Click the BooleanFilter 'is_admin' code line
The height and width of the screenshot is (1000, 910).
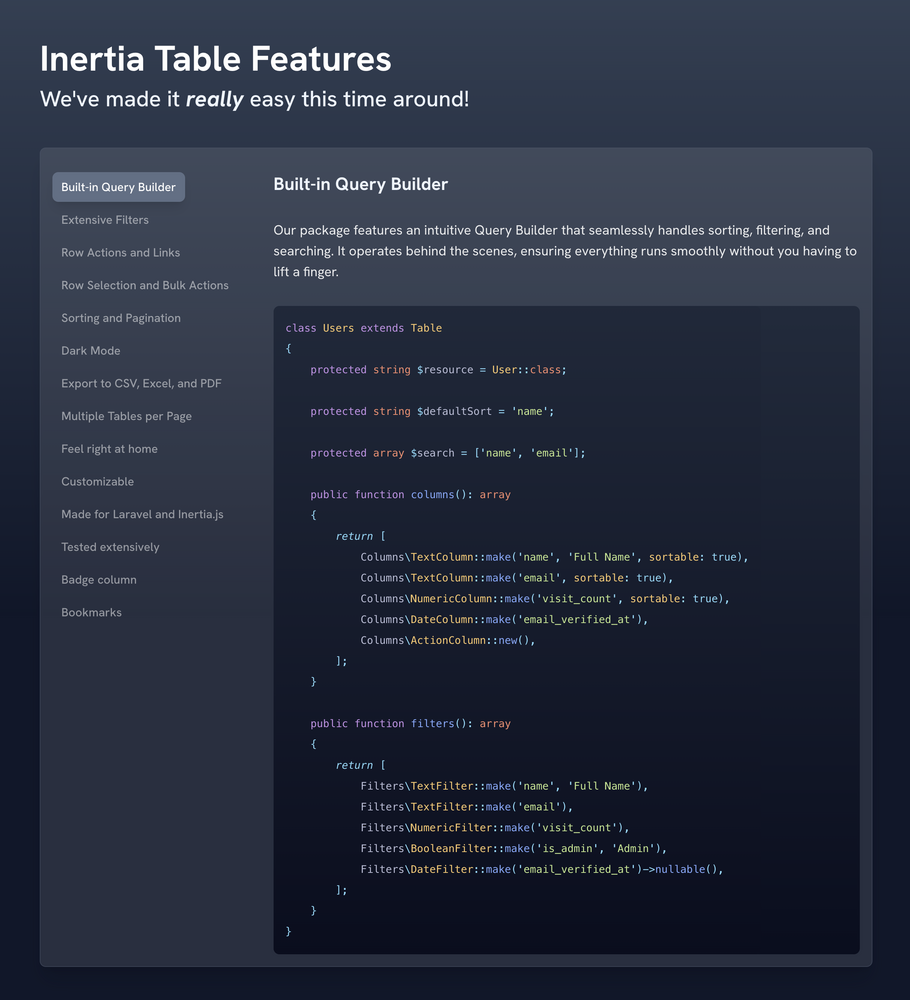click(513, 848)
